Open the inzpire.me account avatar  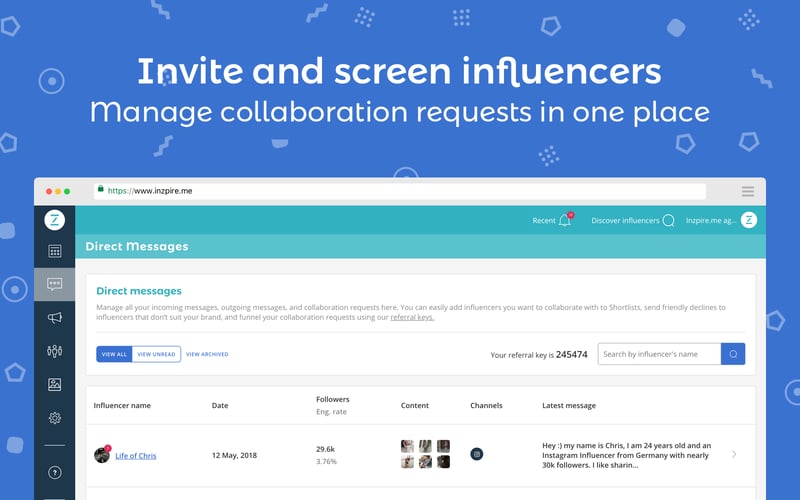748,220
